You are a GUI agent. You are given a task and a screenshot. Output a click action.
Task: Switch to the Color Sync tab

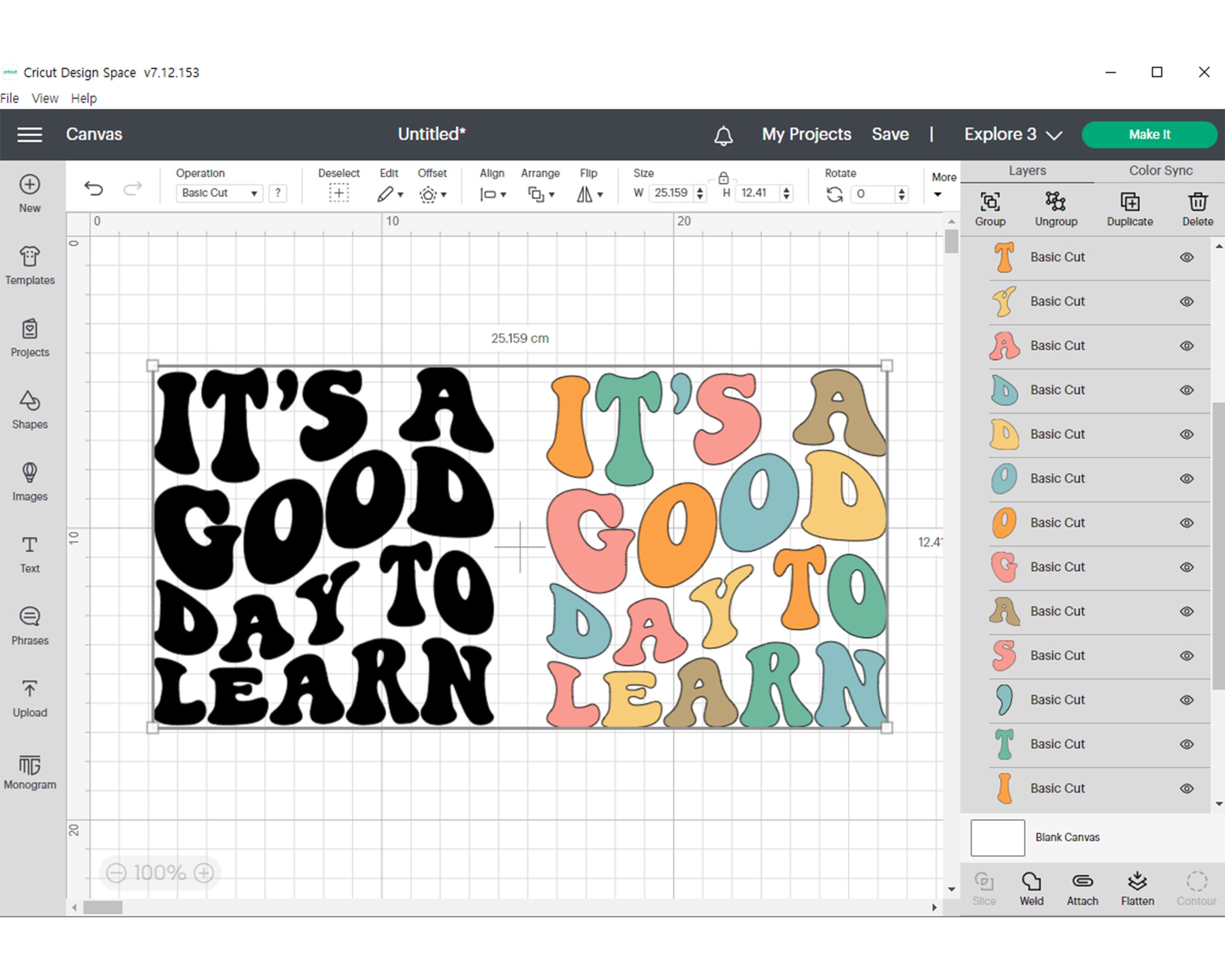(x=1160, y=170)
